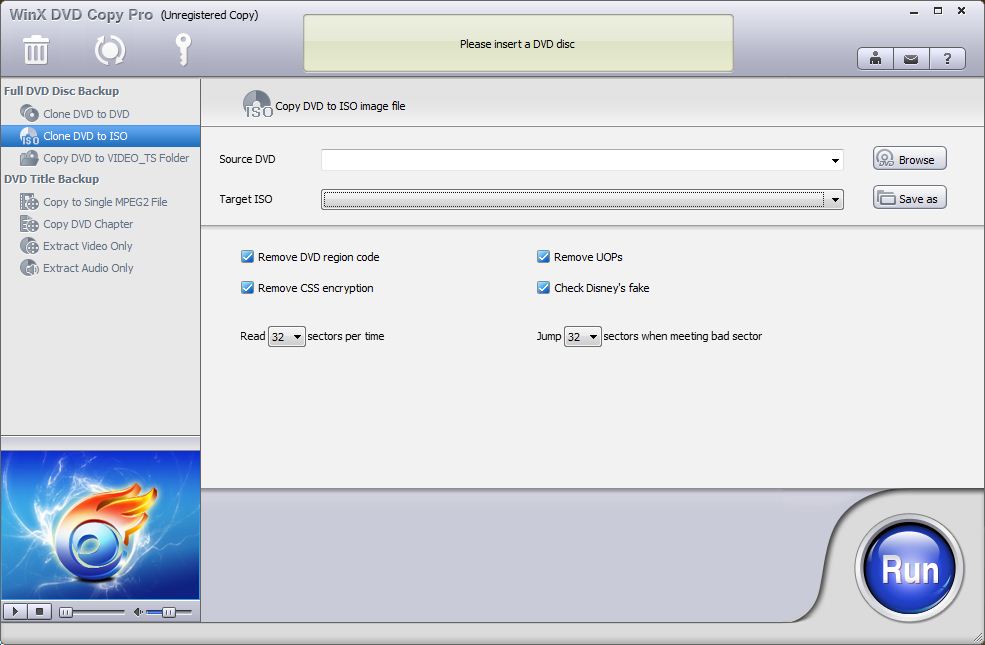Screen dimensions: 985x645
Task: Minimize the WinX DVD Copy Pro window
Action: 914,11
